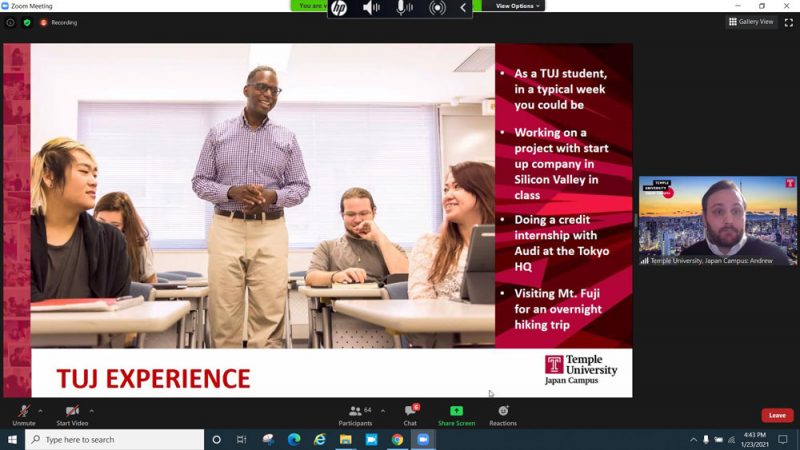The width and height of the screenshot is (800, 450).
Task: Open the Reactions menu
Action: pos(503,415)
